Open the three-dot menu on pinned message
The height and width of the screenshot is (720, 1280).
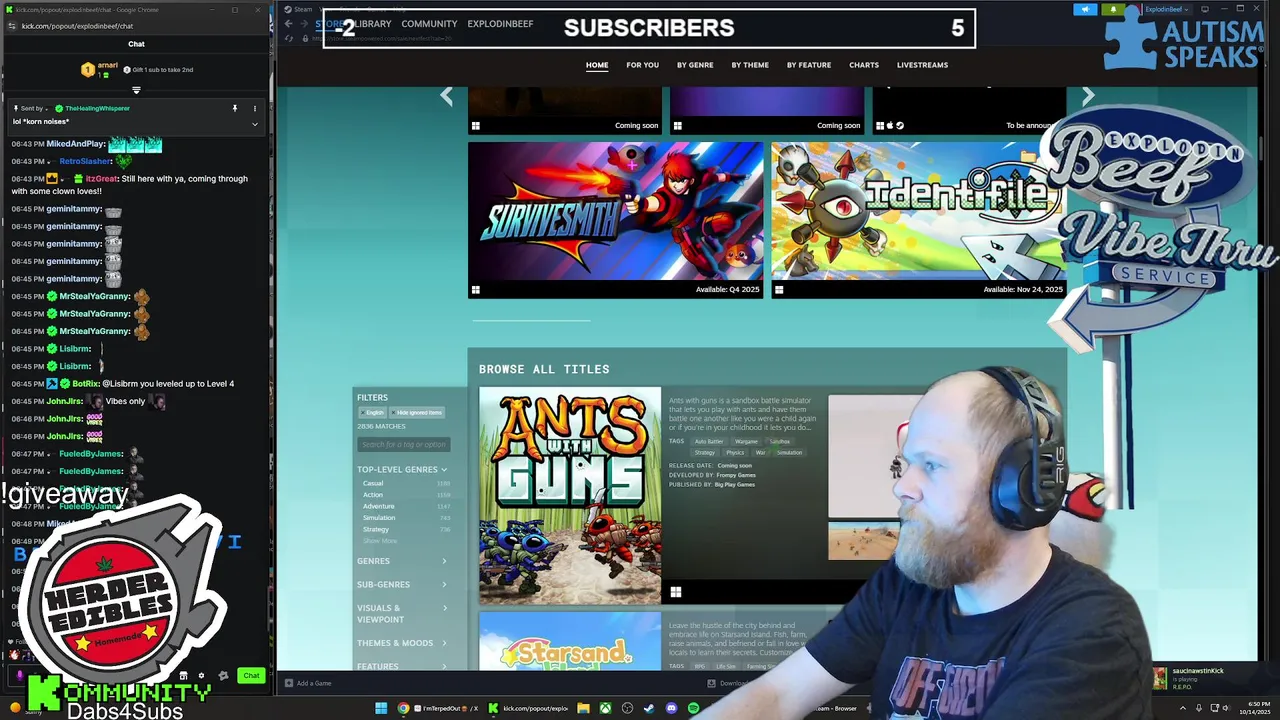[254, 108]
